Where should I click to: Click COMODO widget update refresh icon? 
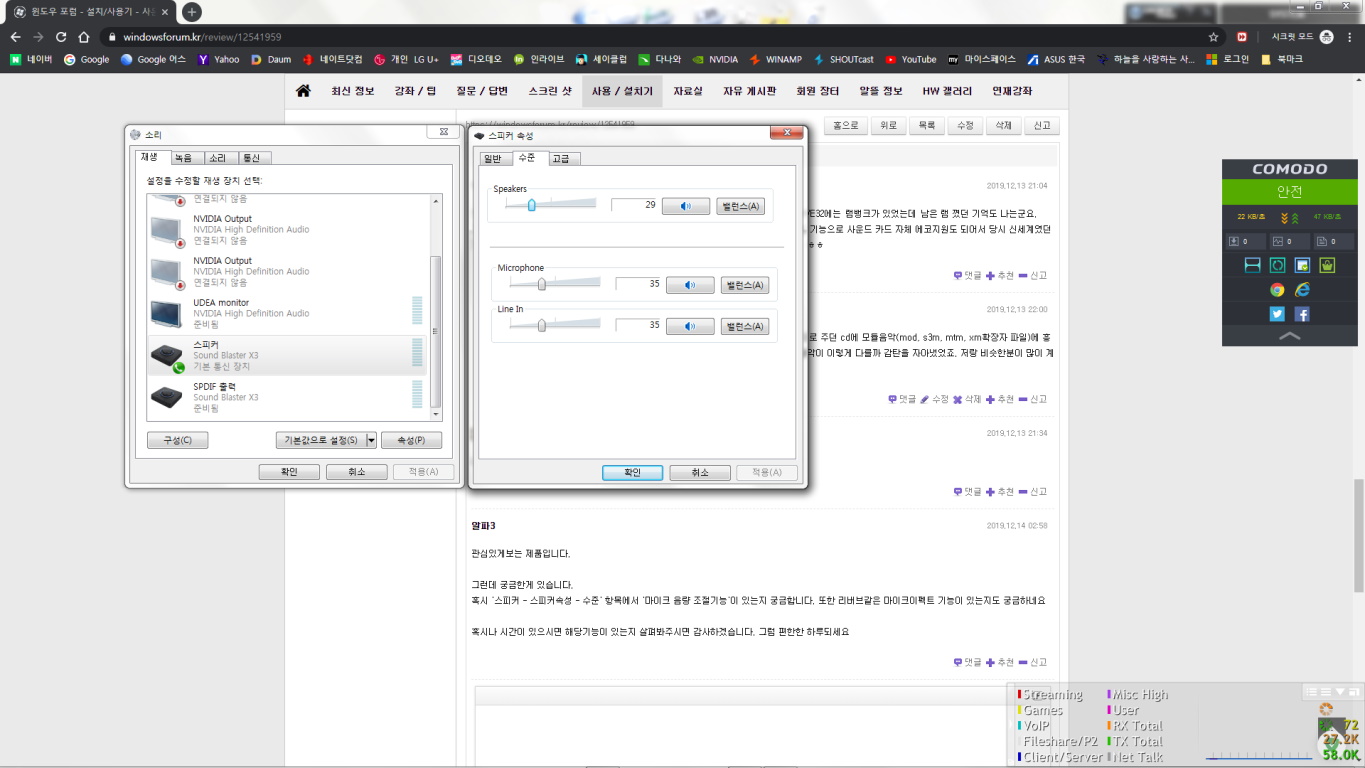coord(1277,265)
